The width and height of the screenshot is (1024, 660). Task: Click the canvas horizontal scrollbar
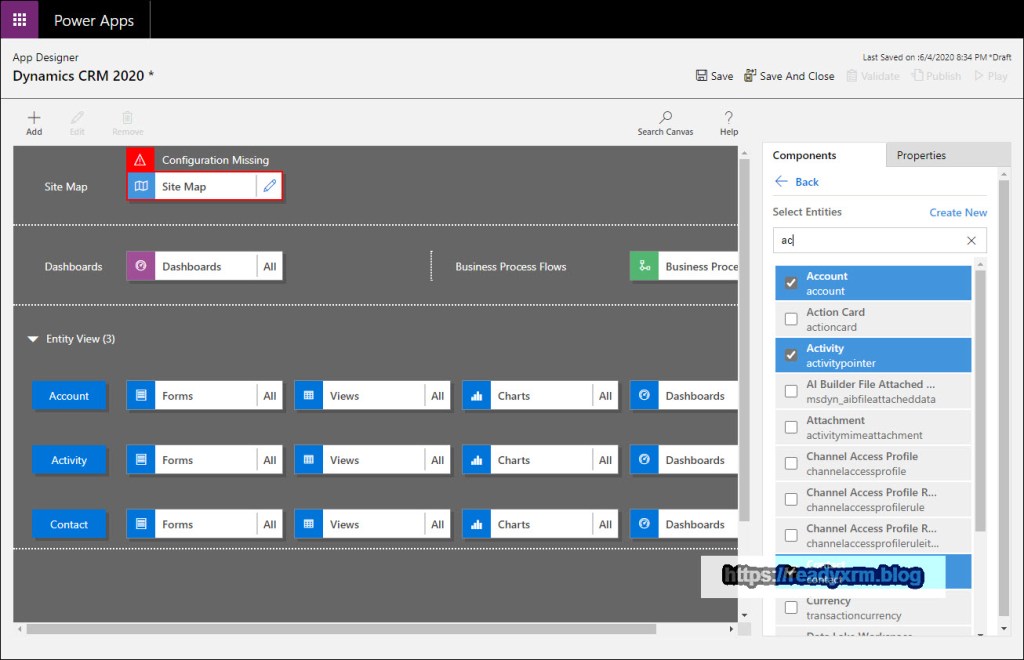(x=340, y=629)
